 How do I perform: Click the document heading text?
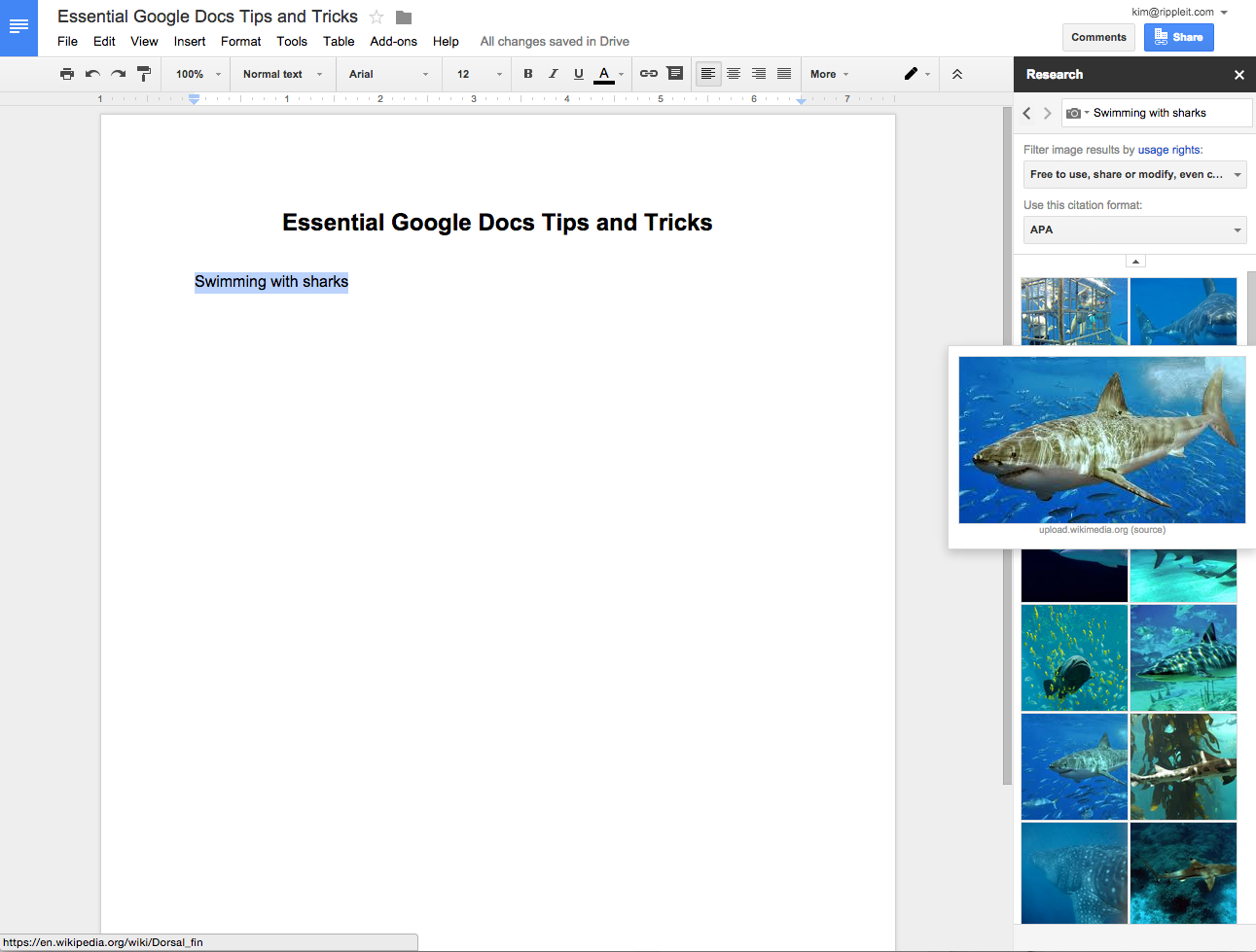click(x=497, y=223)
